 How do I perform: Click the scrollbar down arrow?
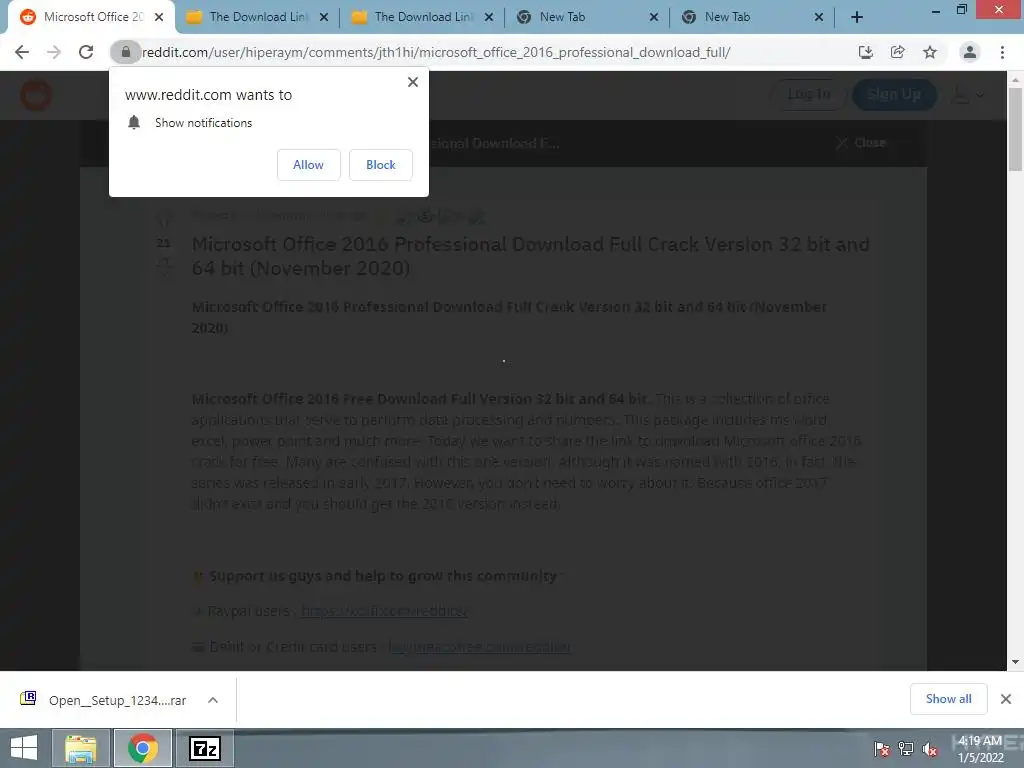point(1015,662)
